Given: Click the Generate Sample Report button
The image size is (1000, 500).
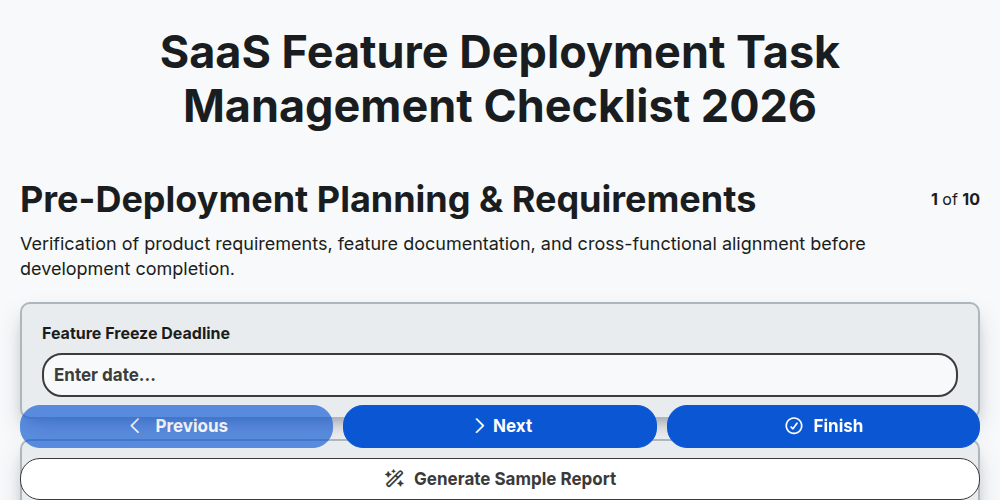Looking at the screenshot, I should point(499,479).
